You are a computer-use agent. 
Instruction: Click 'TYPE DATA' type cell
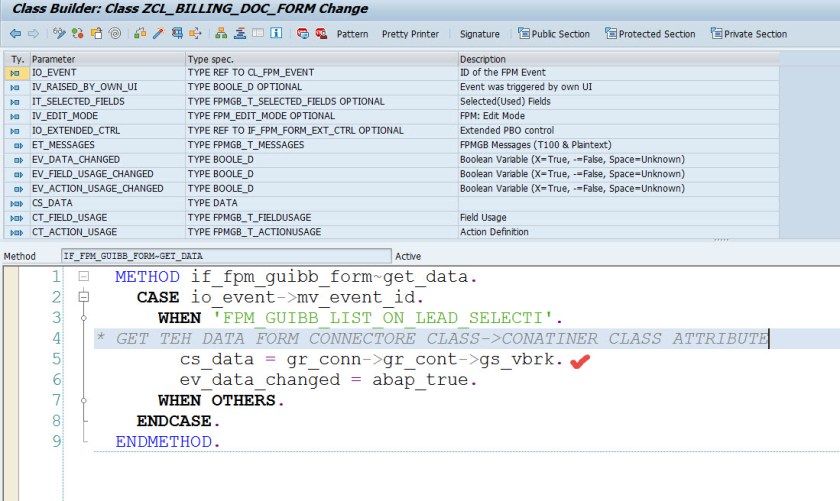click(322, 203)
